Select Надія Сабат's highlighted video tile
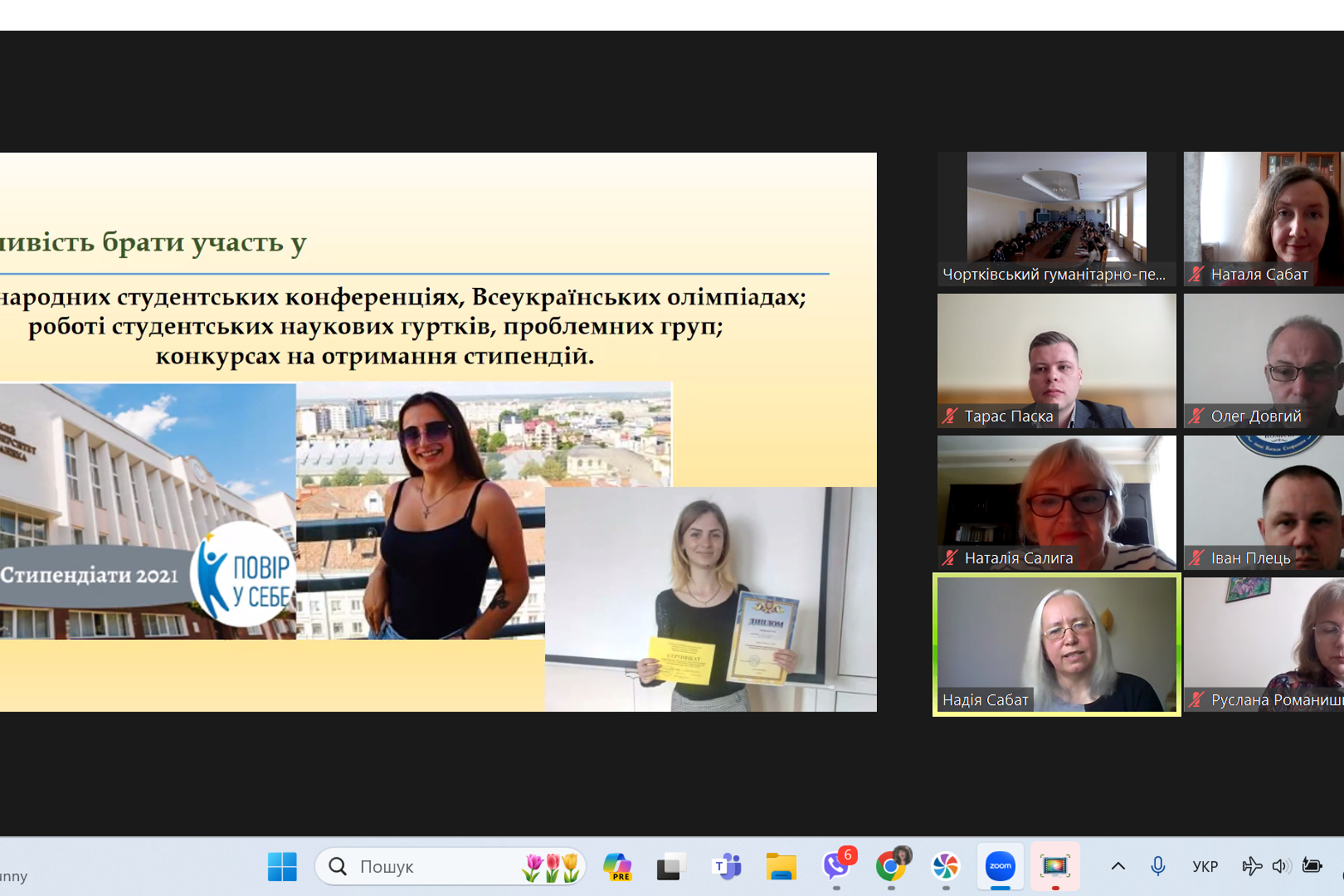The image size is (1344, 896). (x=1056, y=645)
